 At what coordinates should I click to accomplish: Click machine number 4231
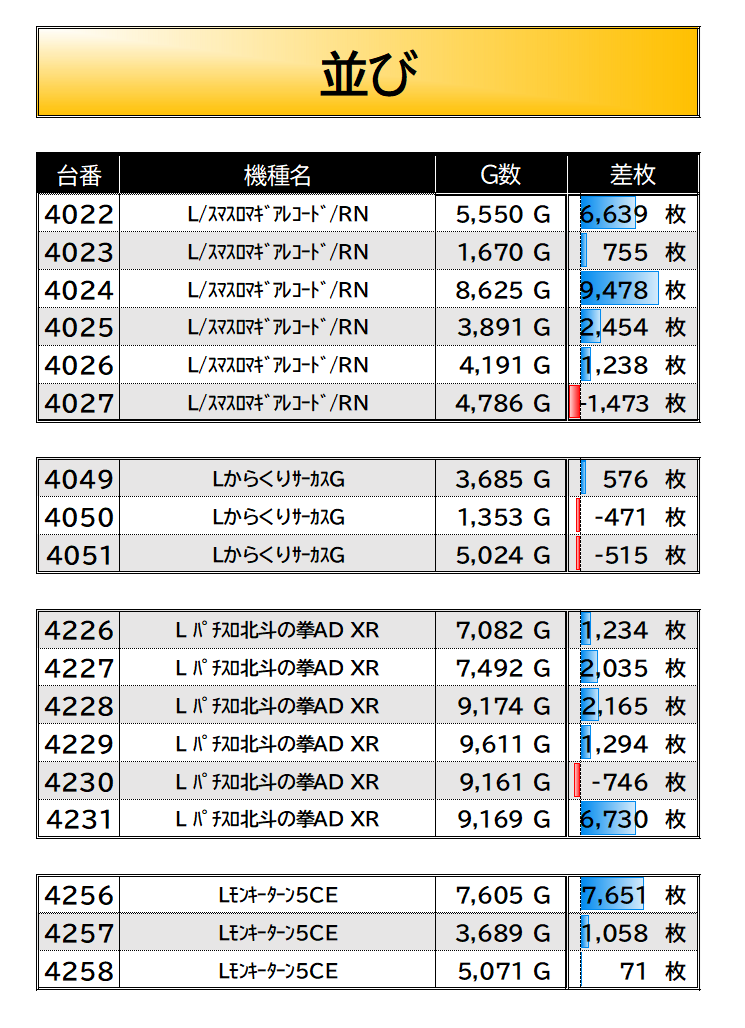point(79,819)
